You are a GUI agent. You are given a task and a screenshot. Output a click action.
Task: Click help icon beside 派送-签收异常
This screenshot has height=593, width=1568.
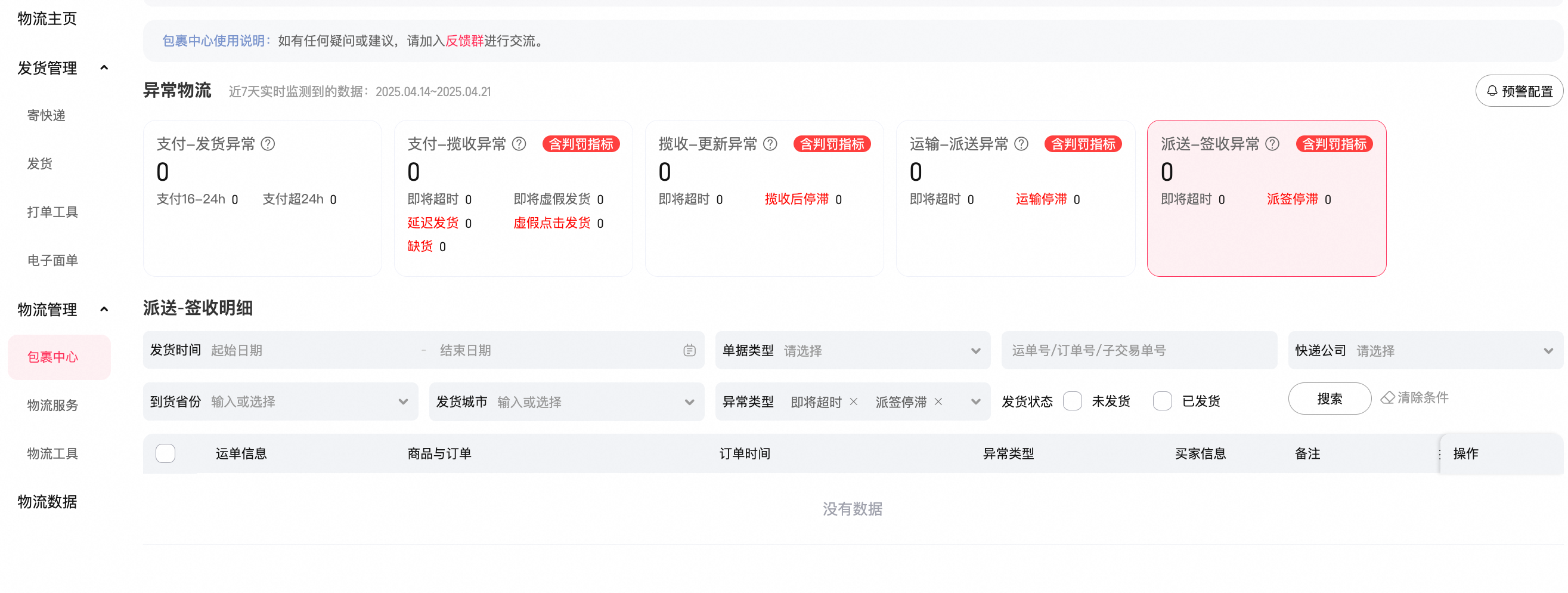coord(1272,144)
